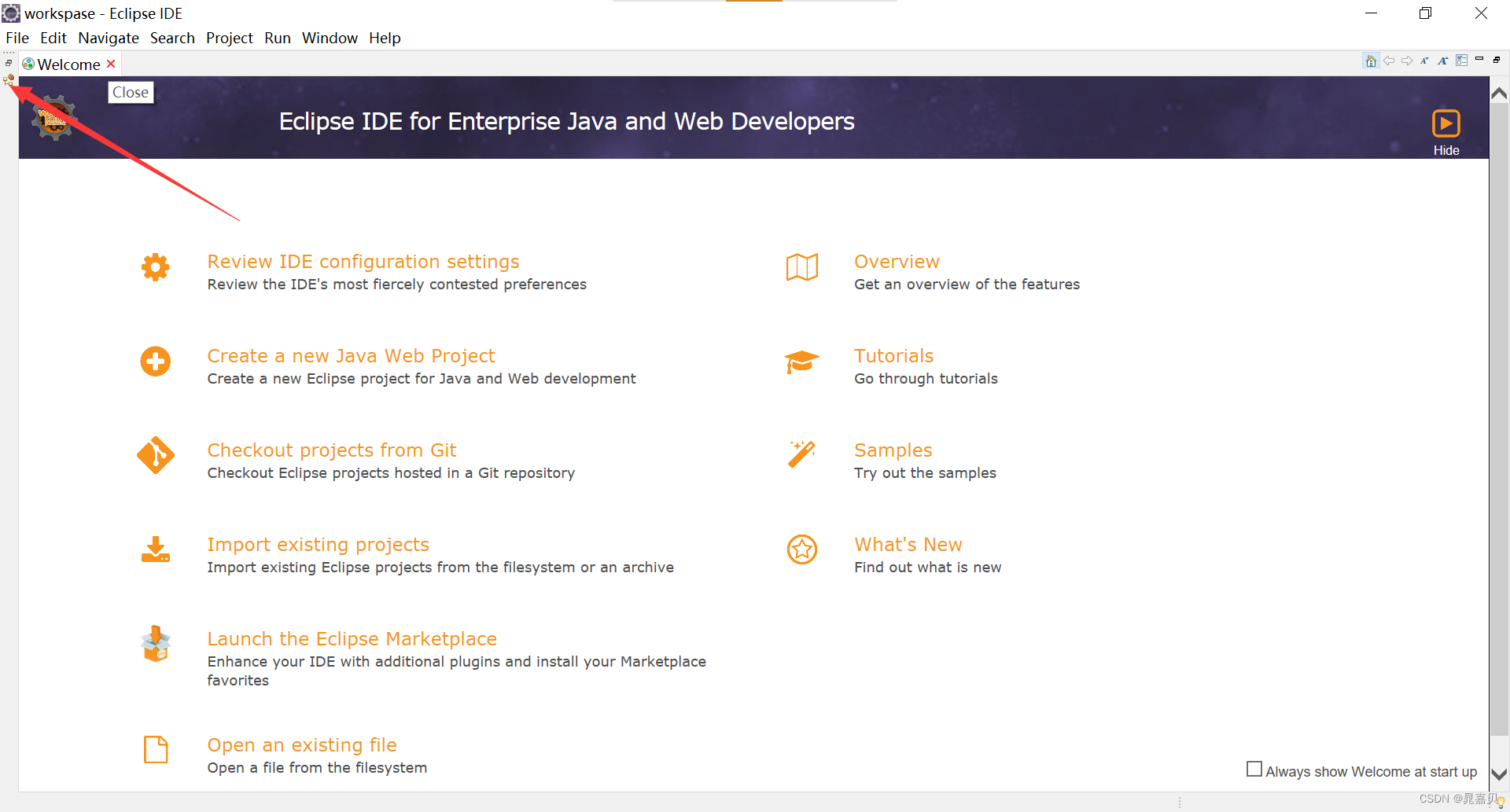Click the star icon beside What's New

(x=802, y=549)
